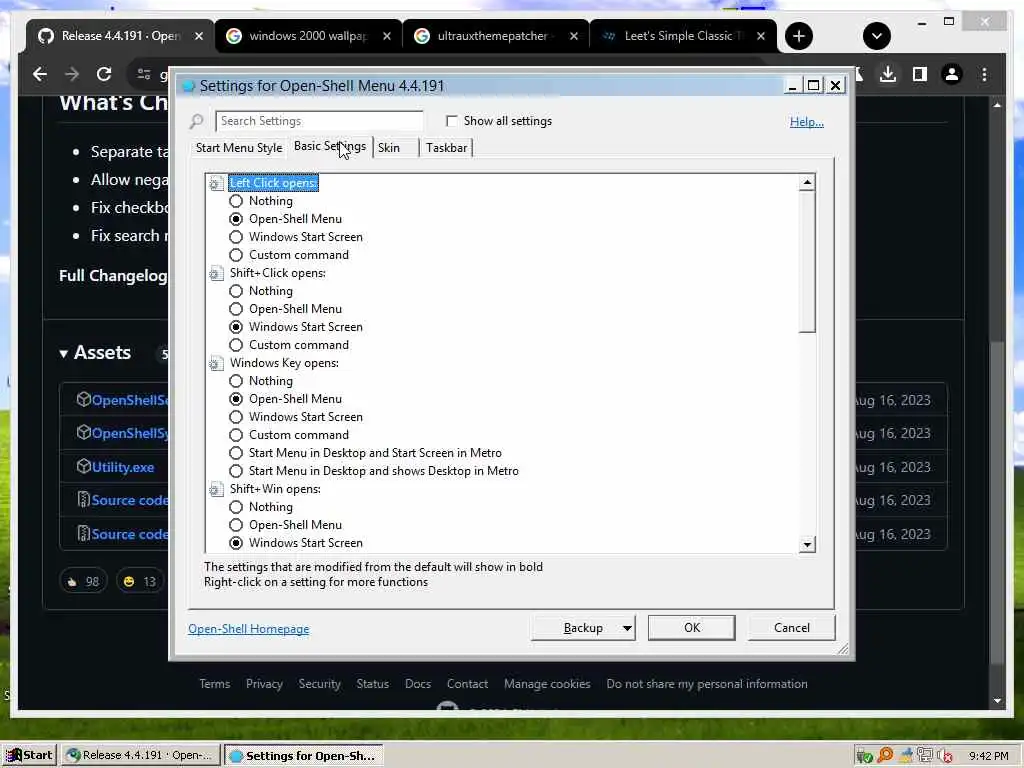Click the Docs link in GitHub footer
1024x768 pixels.
[418, 684]
